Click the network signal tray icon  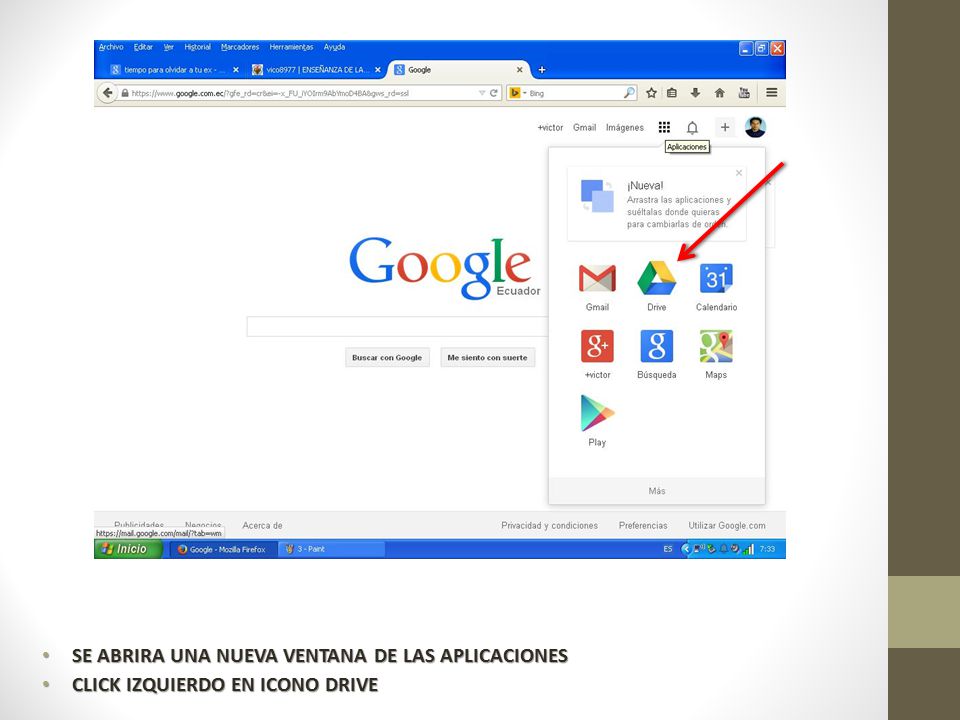[749, 549]
